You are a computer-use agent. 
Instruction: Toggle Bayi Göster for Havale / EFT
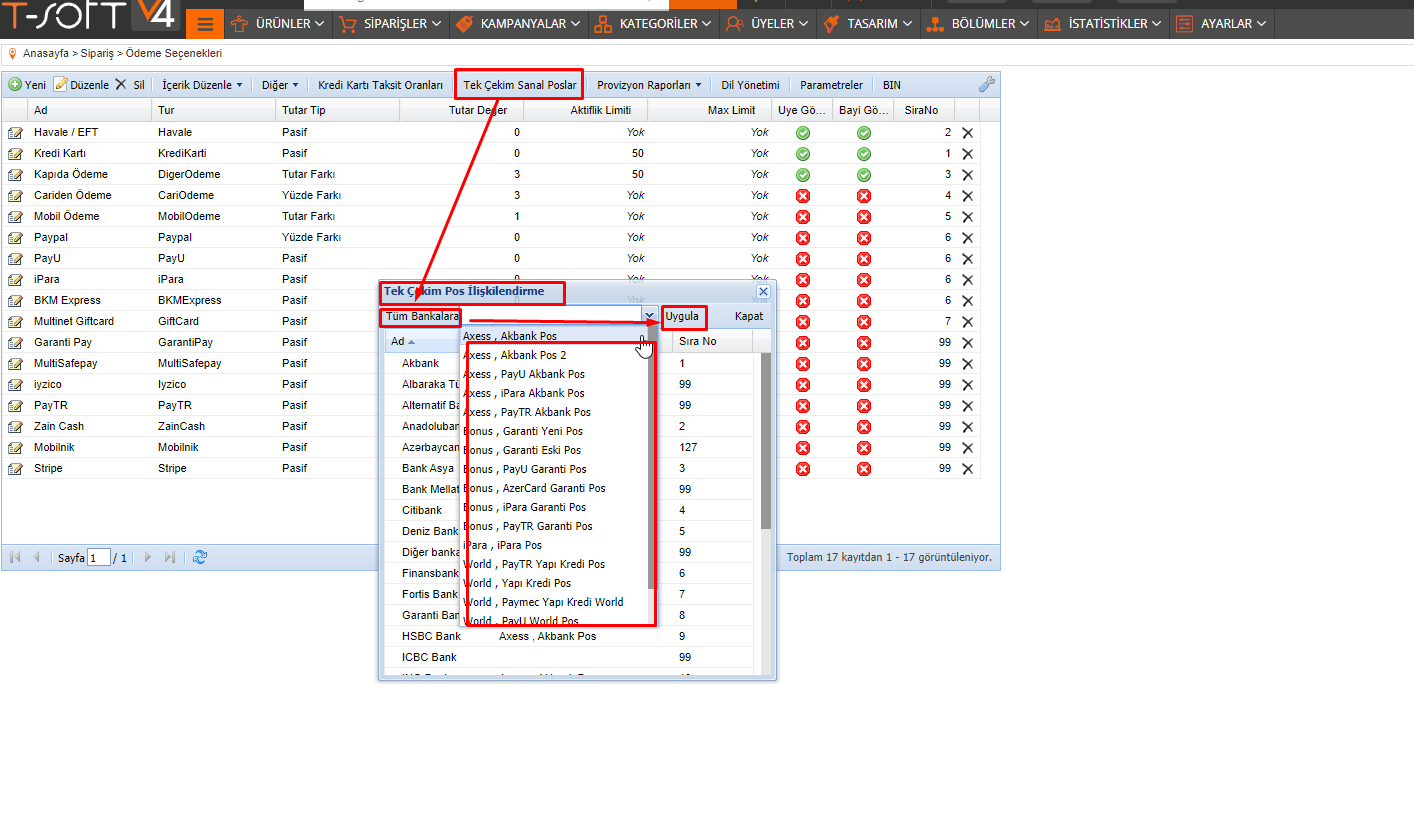click(x=864, y=132)
